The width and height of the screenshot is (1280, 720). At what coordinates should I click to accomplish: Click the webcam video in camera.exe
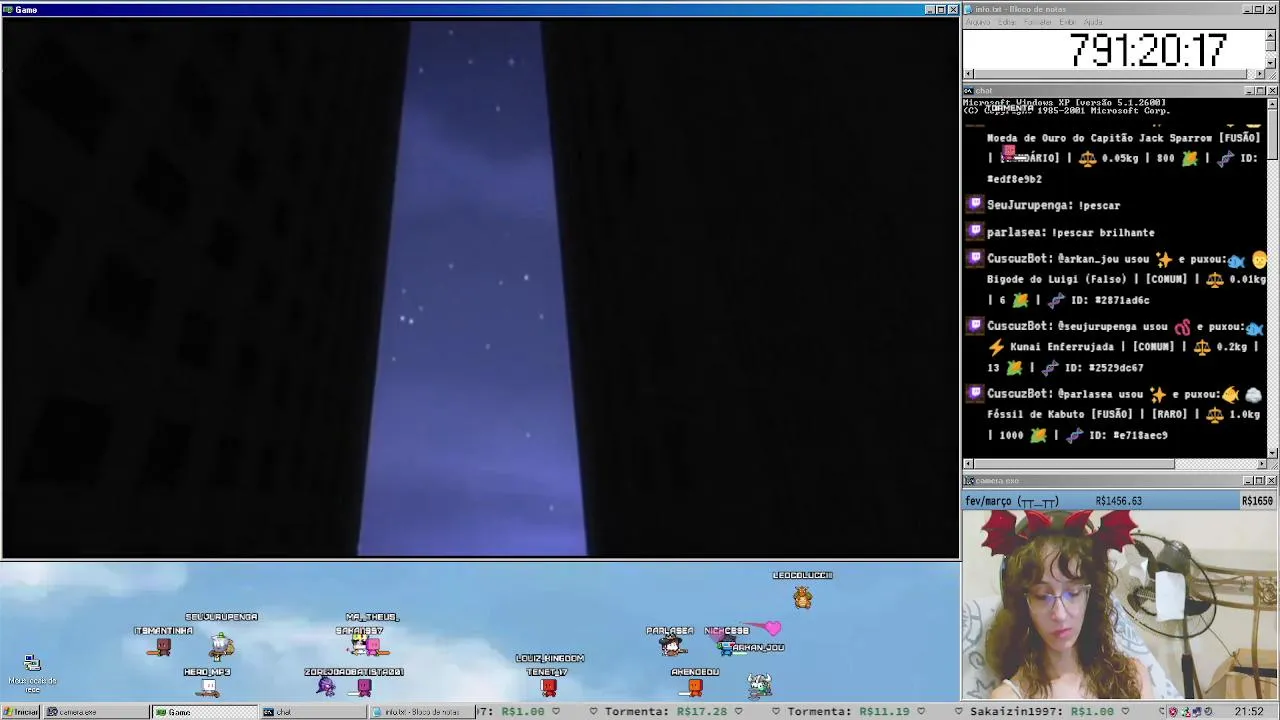[1119, 604]
